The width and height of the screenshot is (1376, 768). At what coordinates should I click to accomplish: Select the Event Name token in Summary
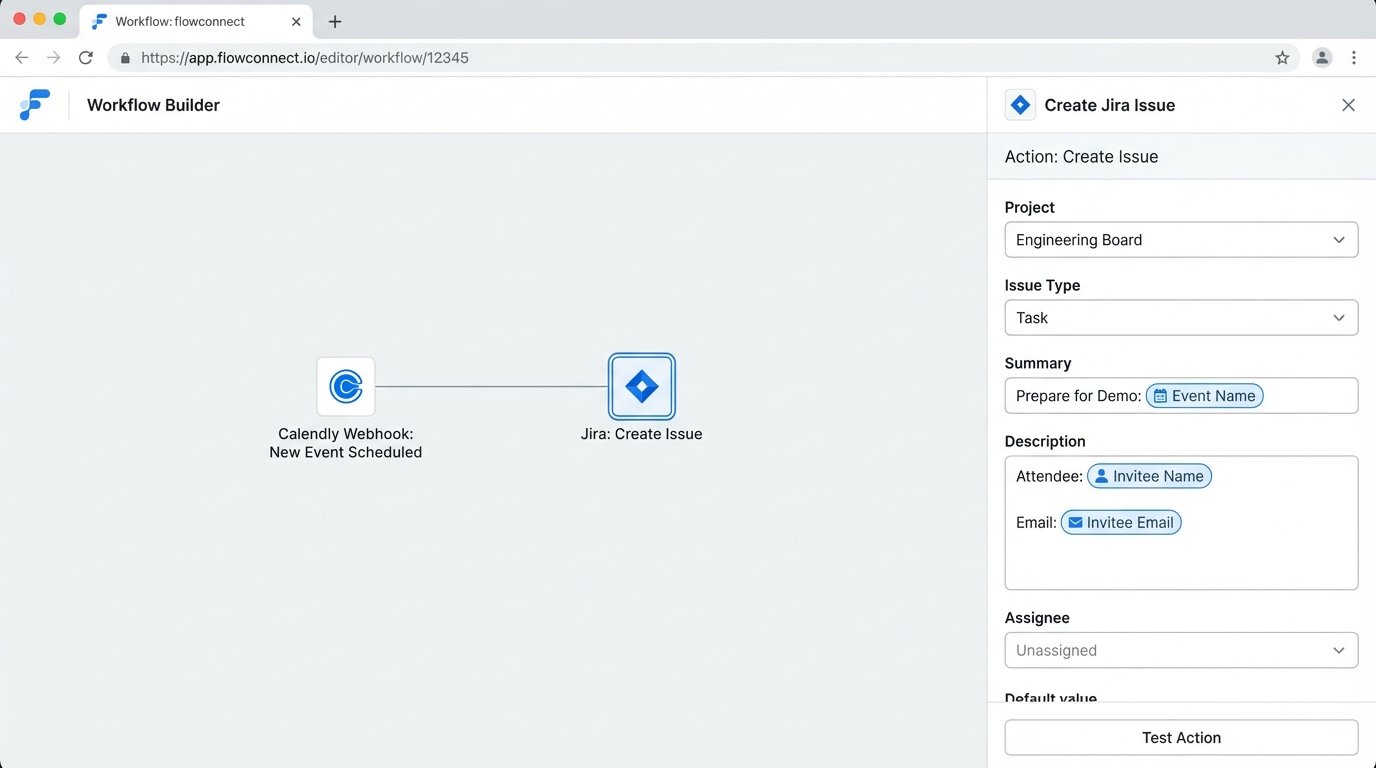1204,395
